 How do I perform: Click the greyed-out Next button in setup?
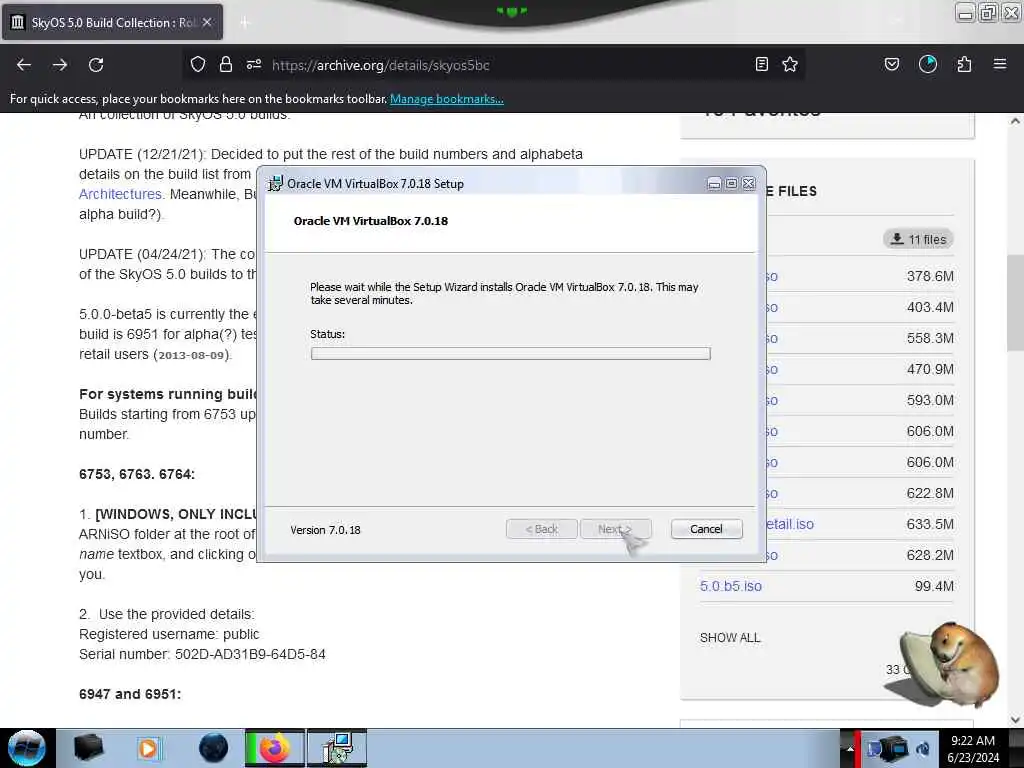coord(615,529)
